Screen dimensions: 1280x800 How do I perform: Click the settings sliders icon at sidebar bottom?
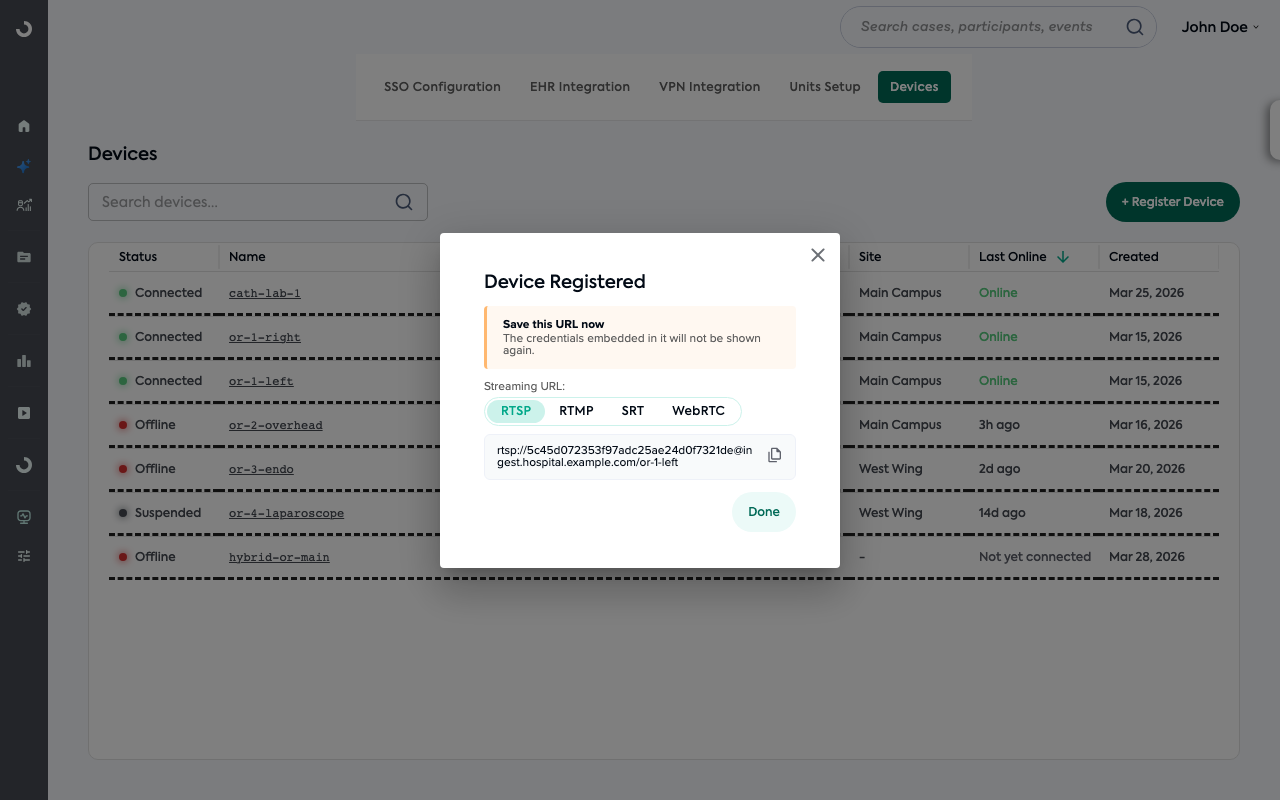tap(23, 555)
